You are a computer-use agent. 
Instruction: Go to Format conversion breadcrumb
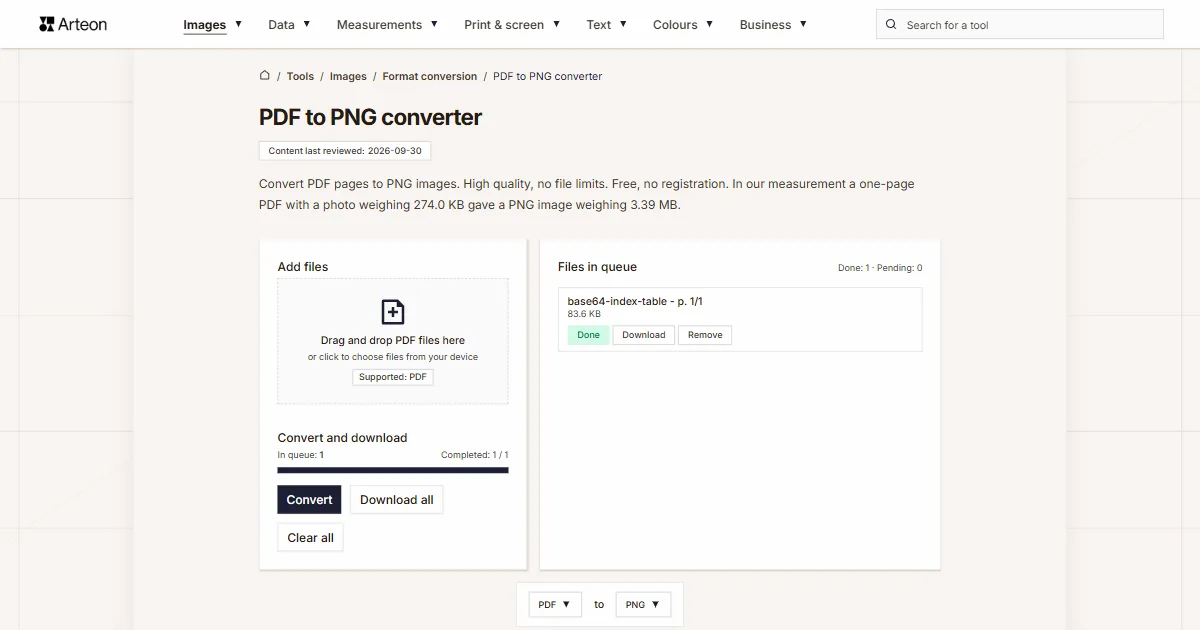coord(430,76)
